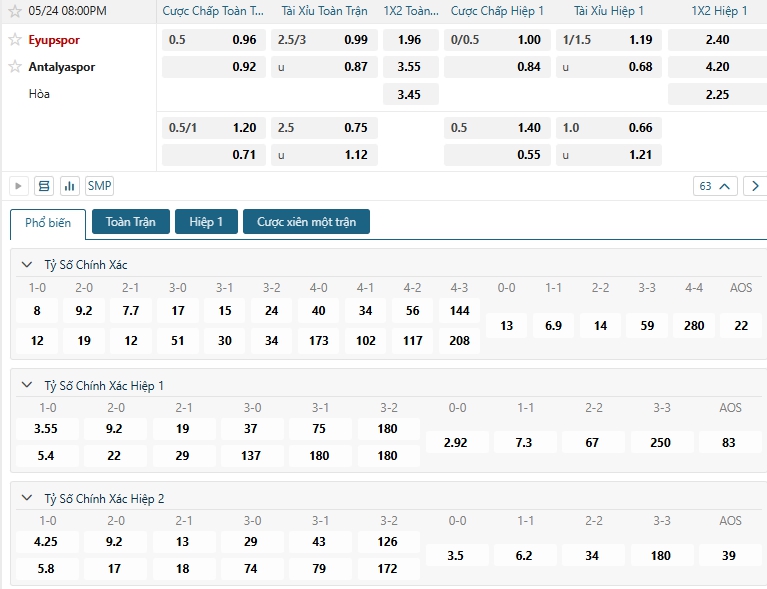Open the scoreboard layout icon
Viewport: 767px width, 589px height.
(x=44, y=186)
